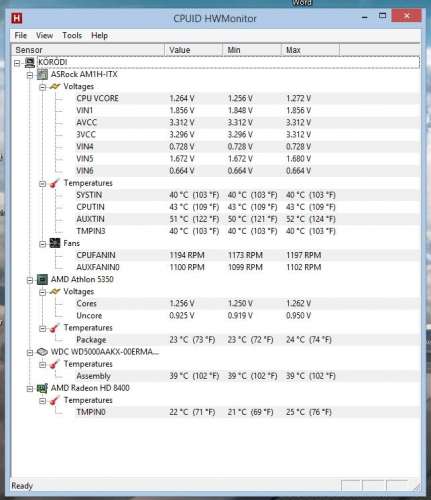Select the VIN5 voltage row
431x500 pixels.
[x=247, y=159]
